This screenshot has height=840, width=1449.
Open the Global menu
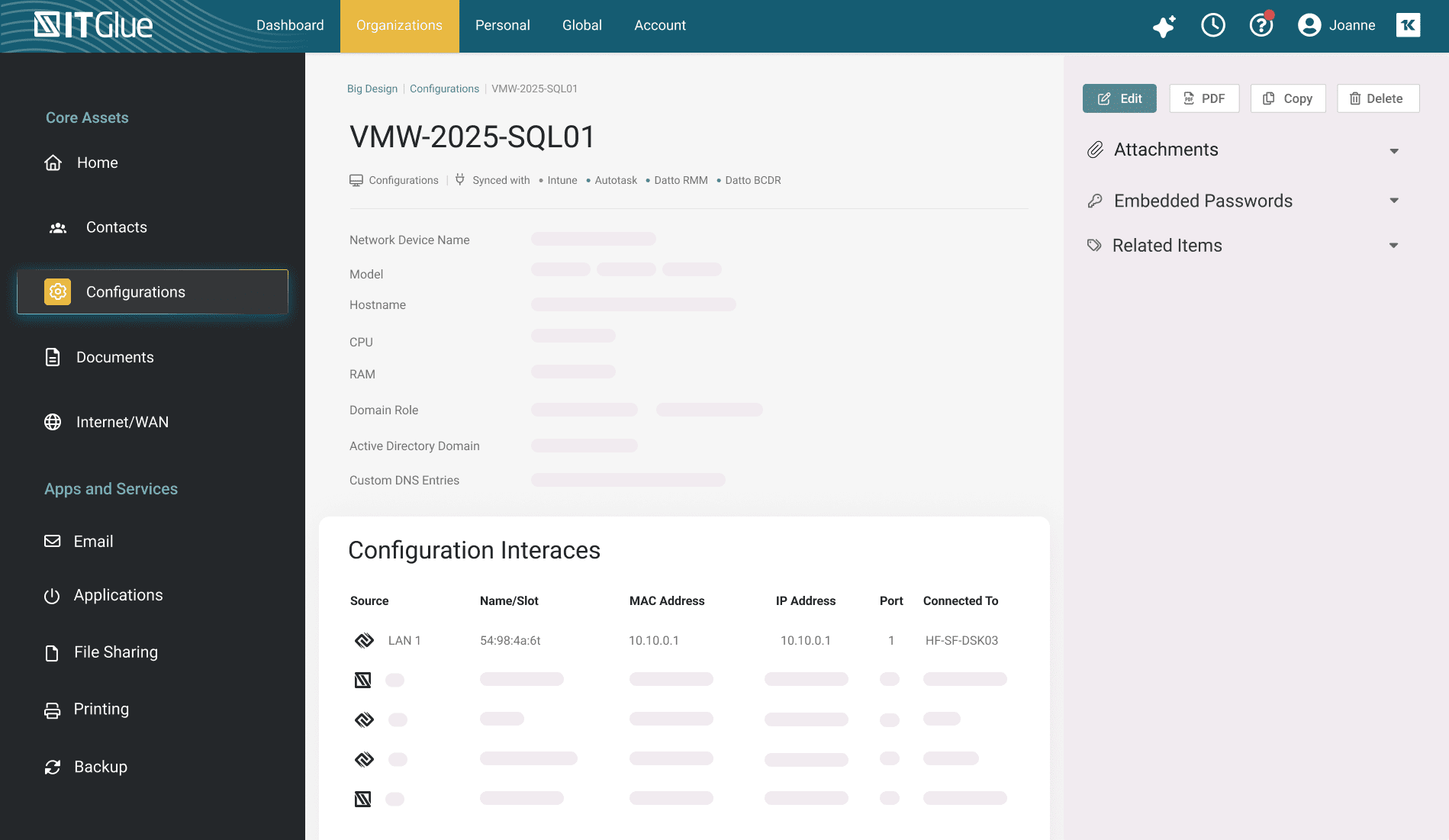click(x=581, y=25)
